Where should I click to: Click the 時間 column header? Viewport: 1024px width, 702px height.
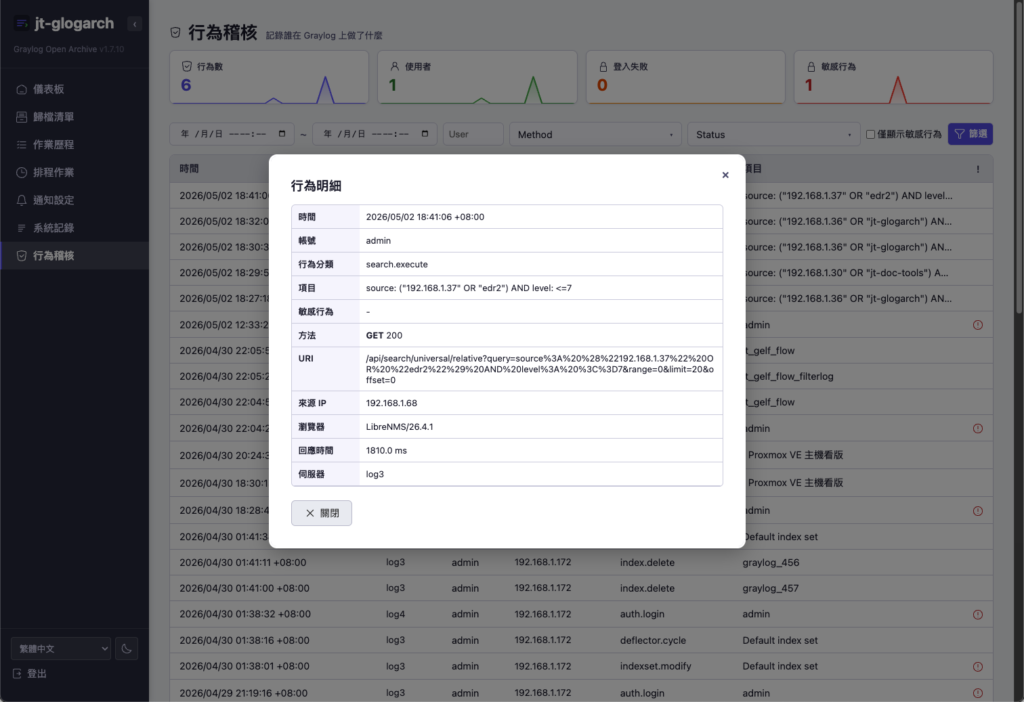(x=189, y=168)
